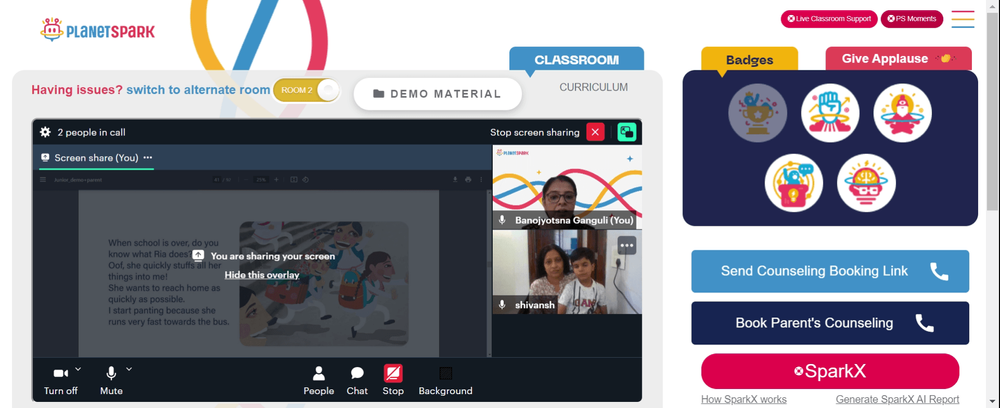This screenshot has width=1000, height=408.
Task: Click the green pop-out window icon
Action: (627, 132)
